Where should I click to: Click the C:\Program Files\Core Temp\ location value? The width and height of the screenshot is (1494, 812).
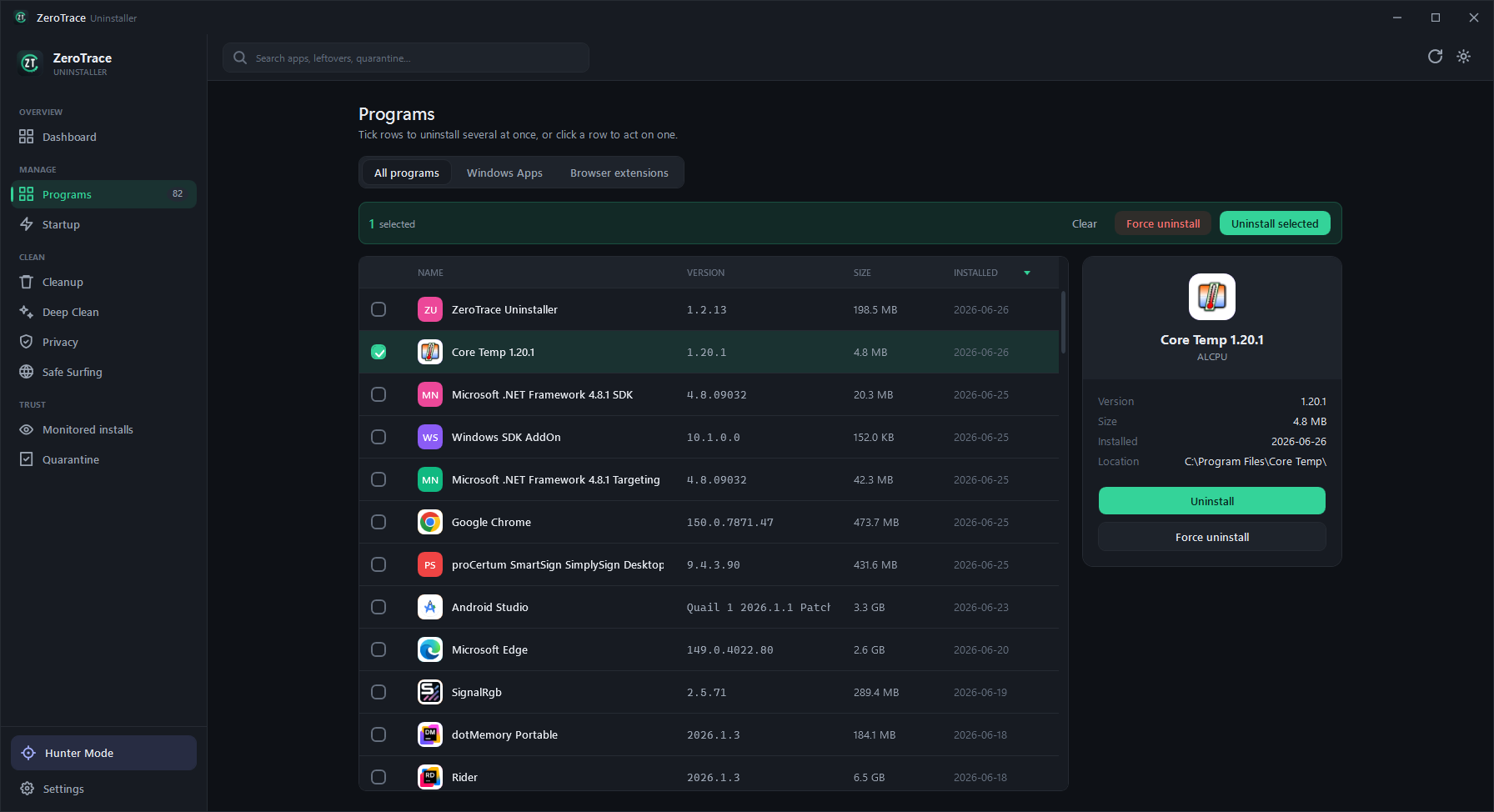point(1256,461)
